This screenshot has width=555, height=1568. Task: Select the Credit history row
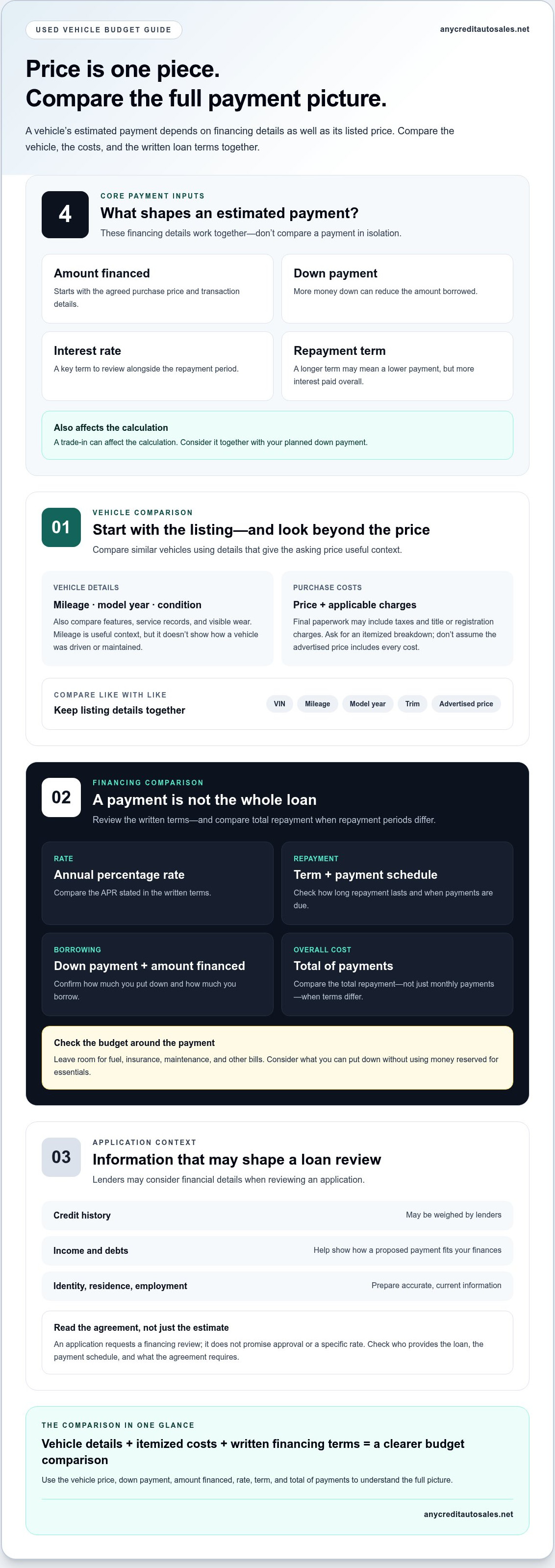tap(277, 1215)
